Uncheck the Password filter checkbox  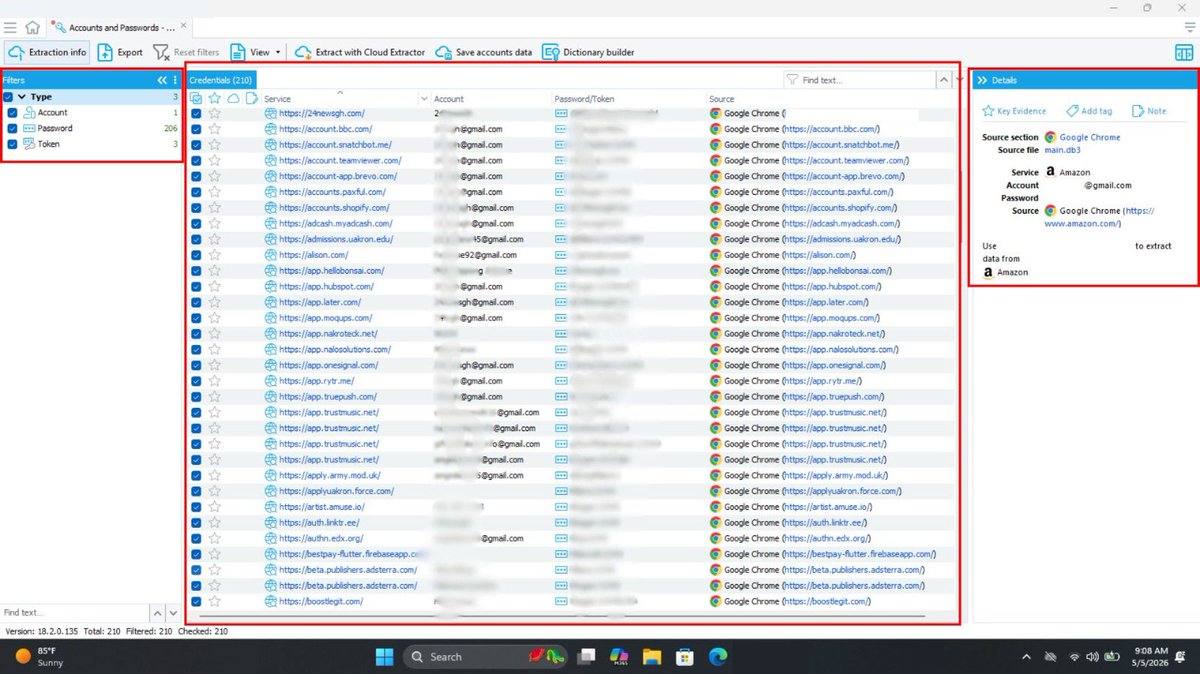[x=13, y=128]
